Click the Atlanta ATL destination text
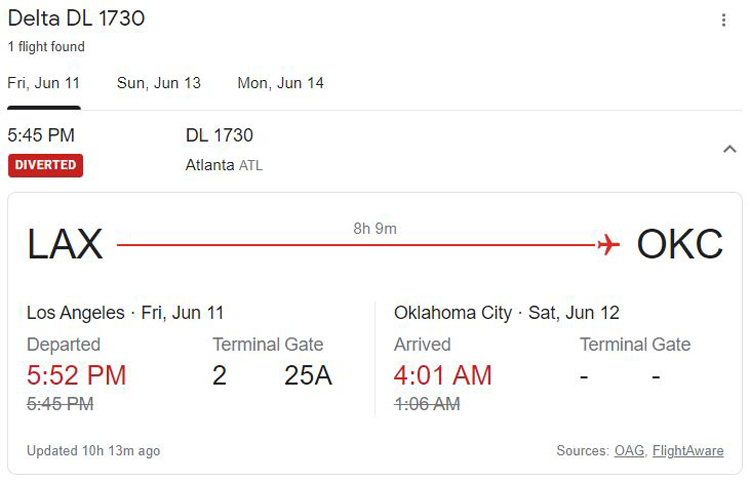This screenshot has height=481, width=750. (224, 165)
